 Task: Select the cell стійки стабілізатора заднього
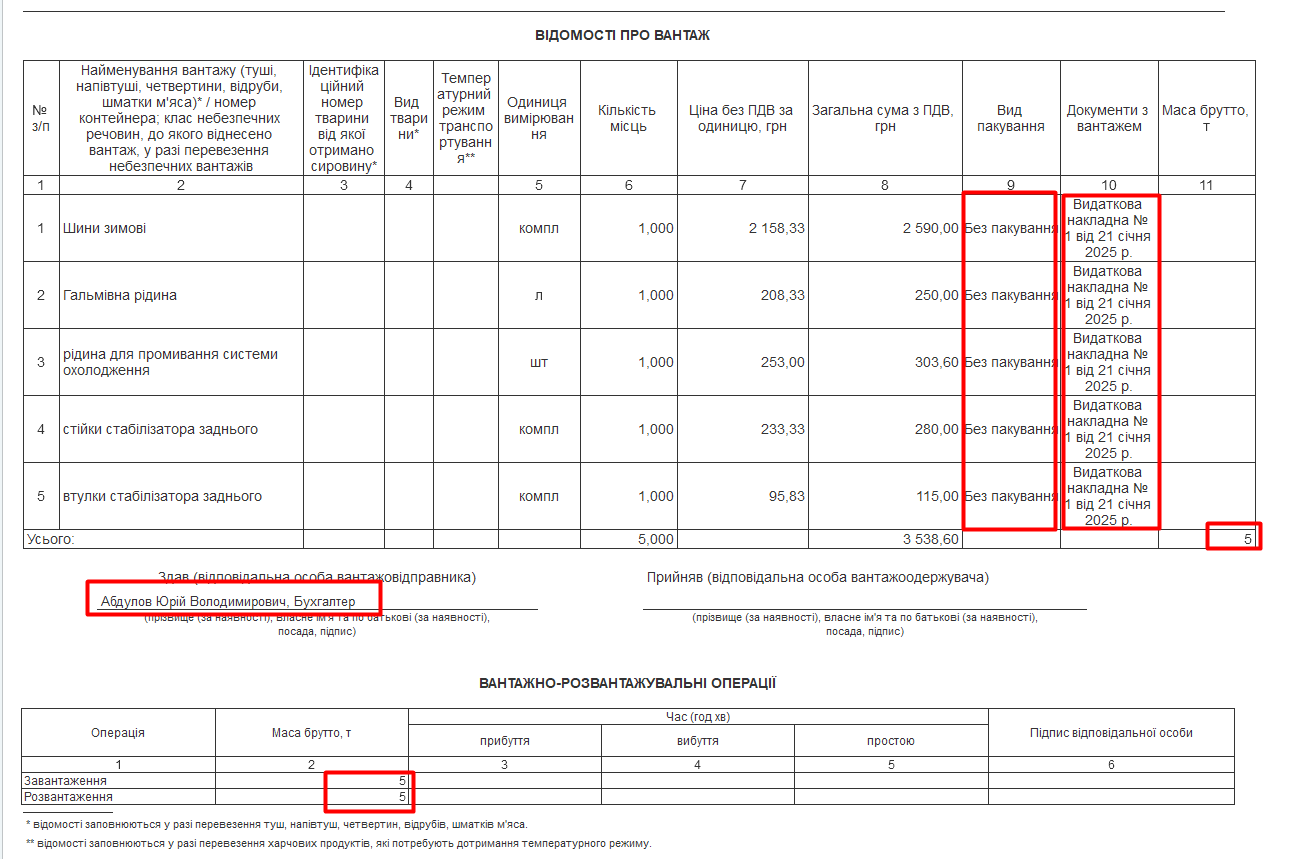pos(181,429)
